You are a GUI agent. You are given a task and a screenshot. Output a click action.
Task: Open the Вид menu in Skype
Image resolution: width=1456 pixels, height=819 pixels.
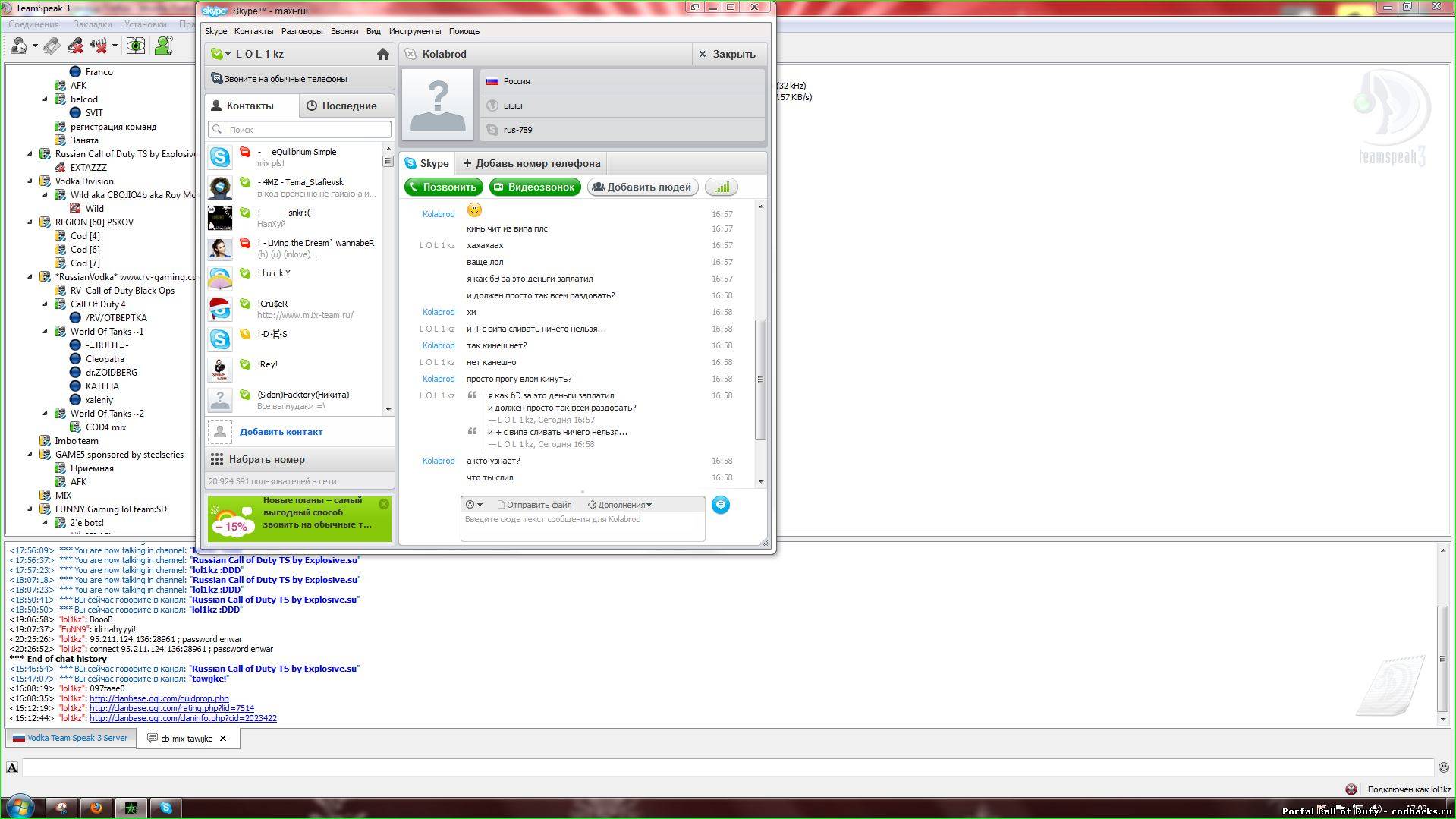373,31
